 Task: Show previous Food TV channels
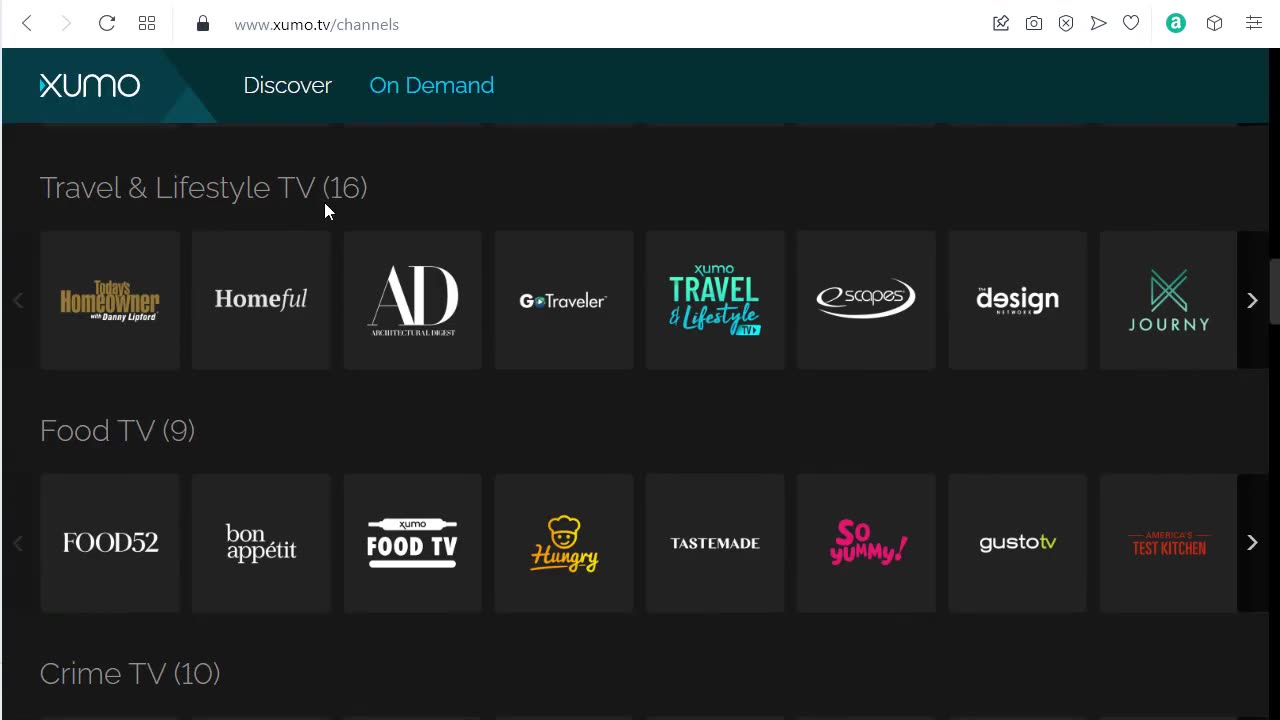tap(18, 543)
